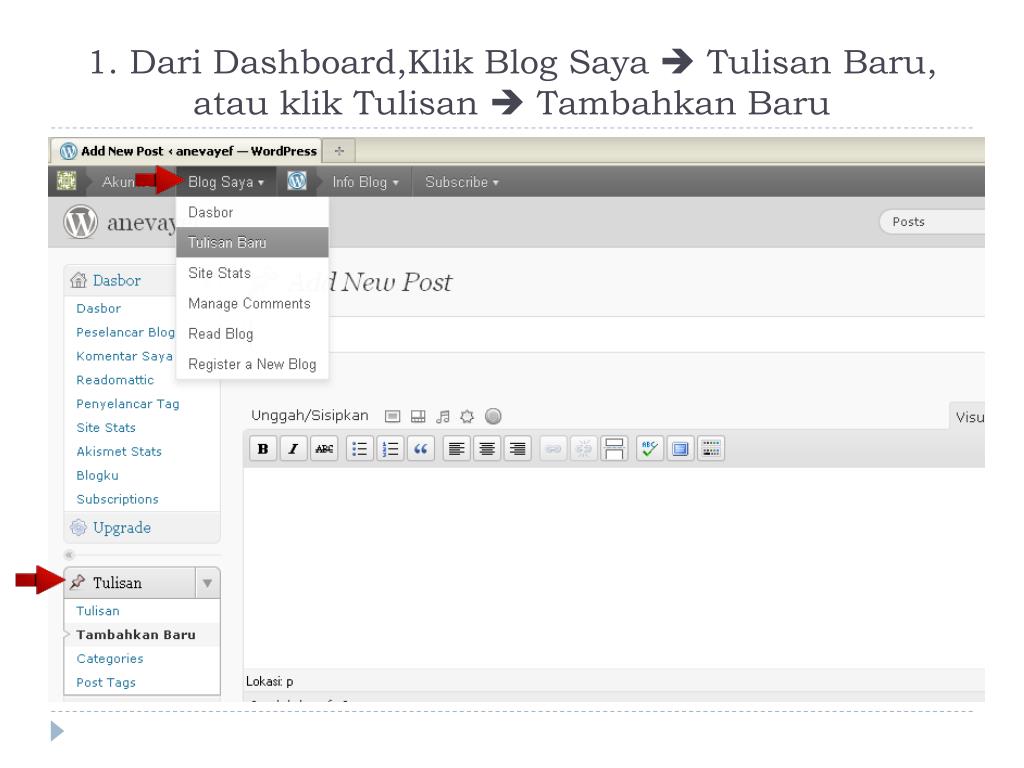Open Subscriptions sidebar link
The image size is (1024, 768).
[x=118, y=499]
